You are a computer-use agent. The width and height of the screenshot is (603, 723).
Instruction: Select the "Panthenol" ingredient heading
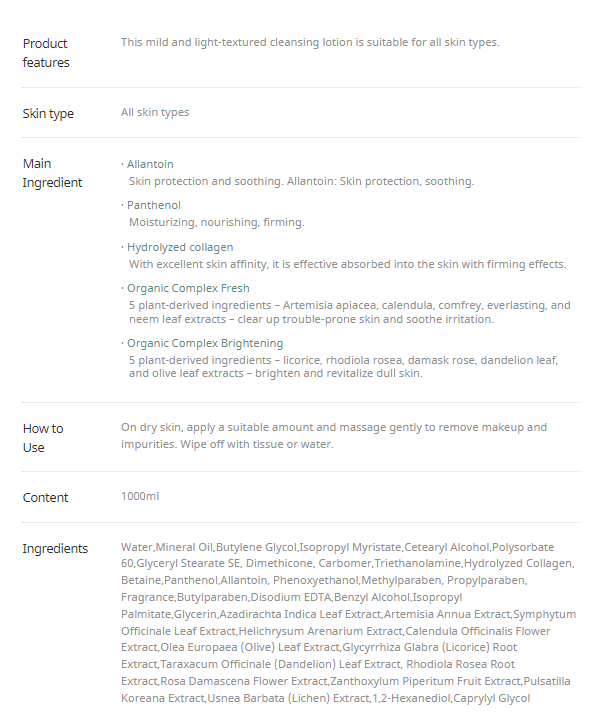(153, 205)
